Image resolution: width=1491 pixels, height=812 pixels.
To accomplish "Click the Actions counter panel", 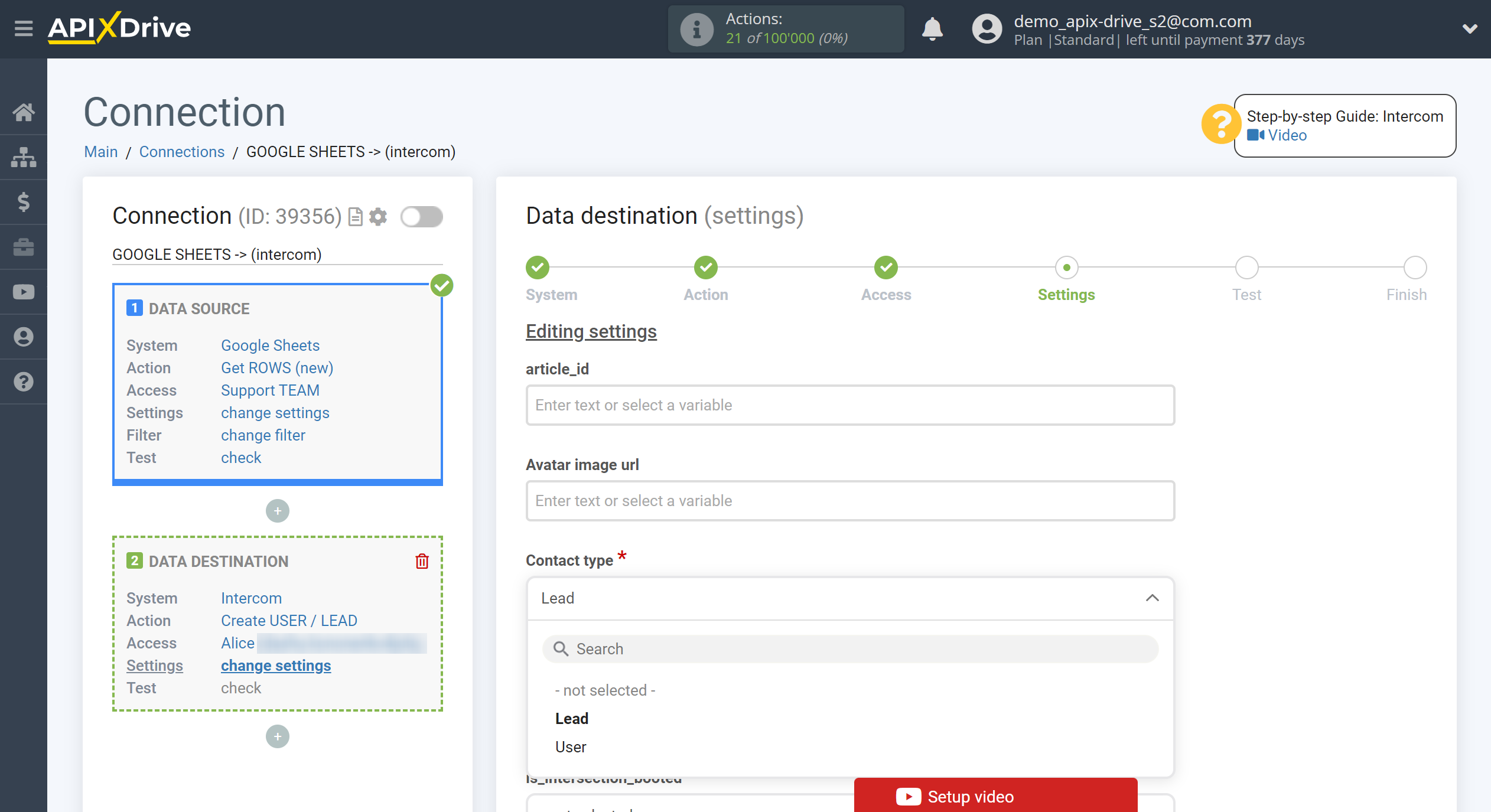I will click(786, 29).
